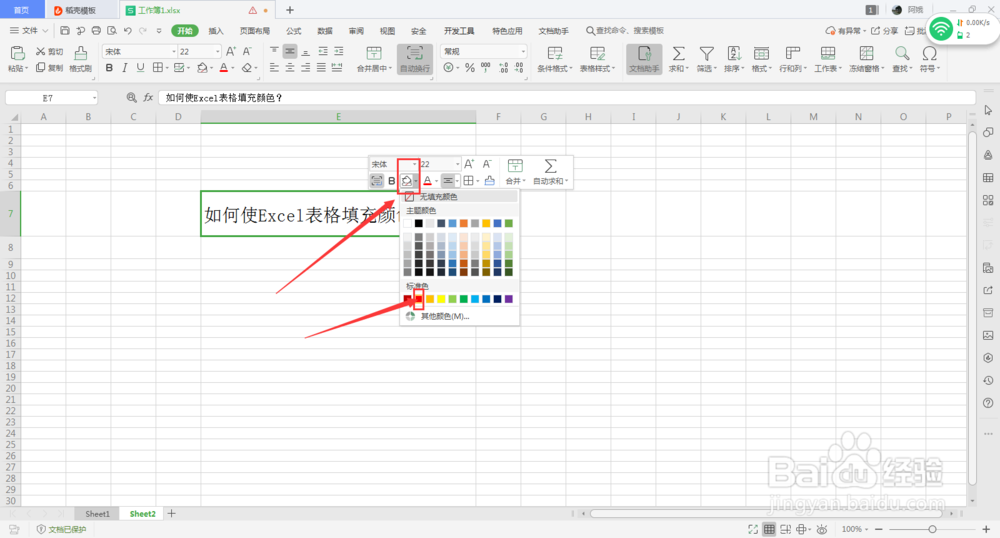Click the 自动求和 AutoSum in mini toolbar
1000x538 pixels.
(550, 172)
